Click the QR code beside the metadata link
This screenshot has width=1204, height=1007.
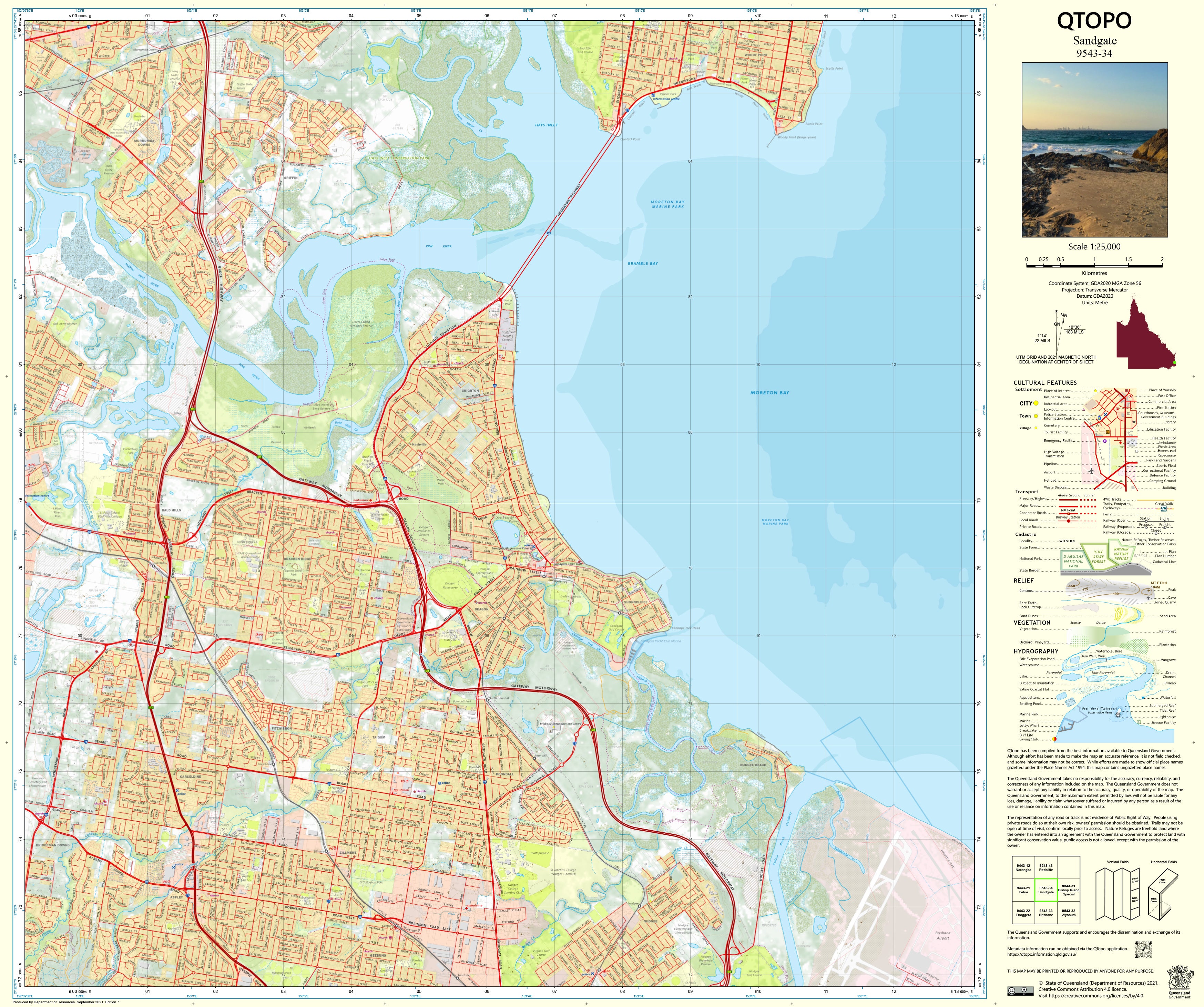coord(1143,949)
